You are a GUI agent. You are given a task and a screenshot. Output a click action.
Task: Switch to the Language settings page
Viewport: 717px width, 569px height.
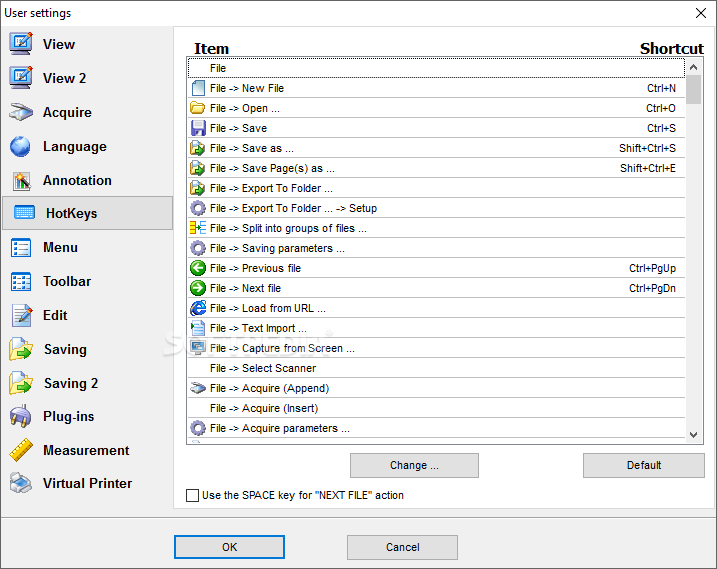click(75, 146)
